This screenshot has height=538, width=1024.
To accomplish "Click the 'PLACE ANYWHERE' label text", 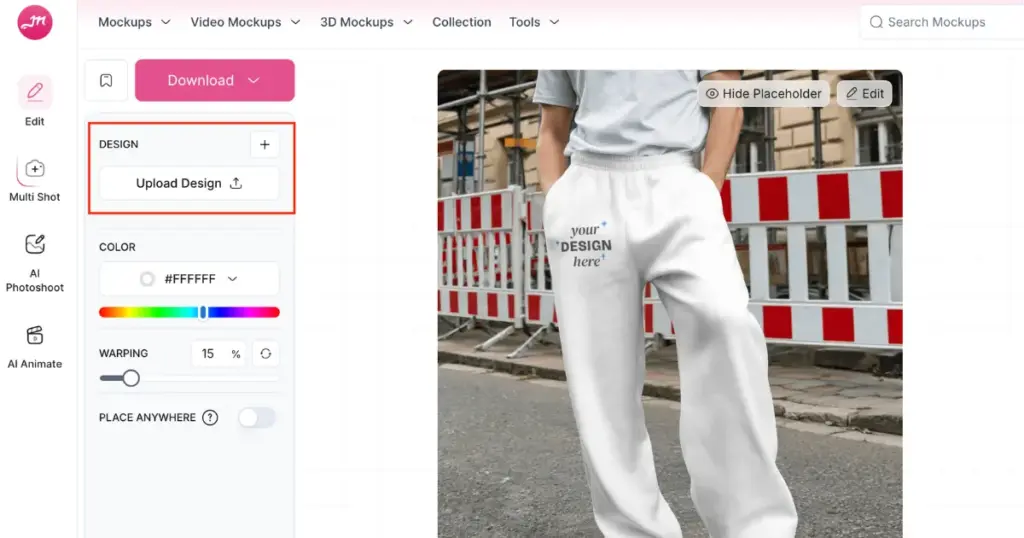I will tap(148, 417).
